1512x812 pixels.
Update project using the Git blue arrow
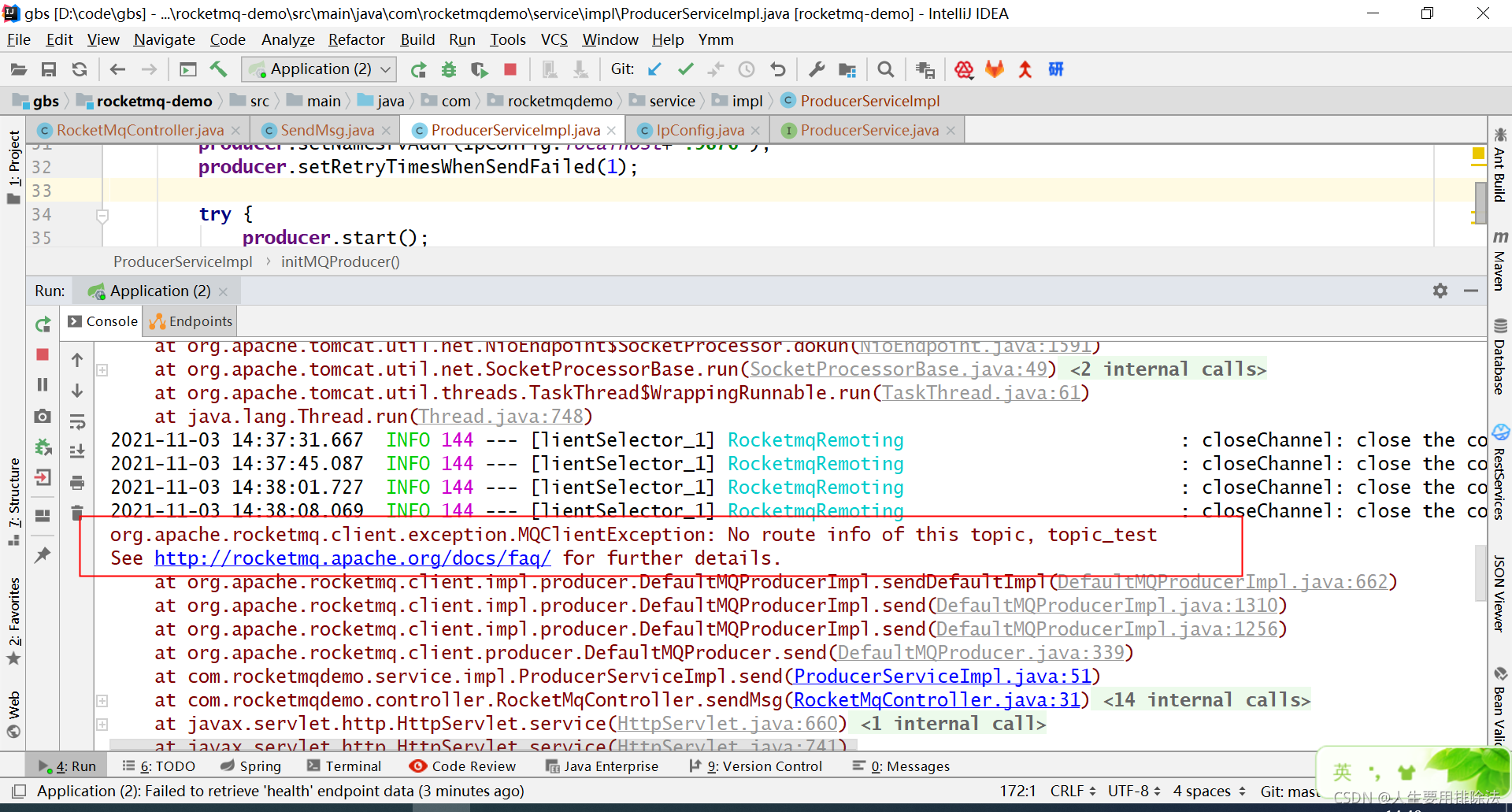click(x=654, y=69)
